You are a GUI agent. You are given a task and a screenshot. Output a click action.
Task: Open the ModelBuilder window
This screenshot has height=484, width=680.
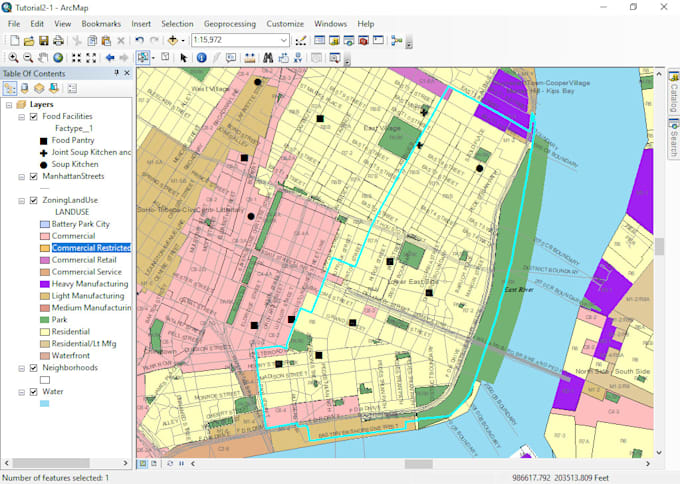coord(396,40)
